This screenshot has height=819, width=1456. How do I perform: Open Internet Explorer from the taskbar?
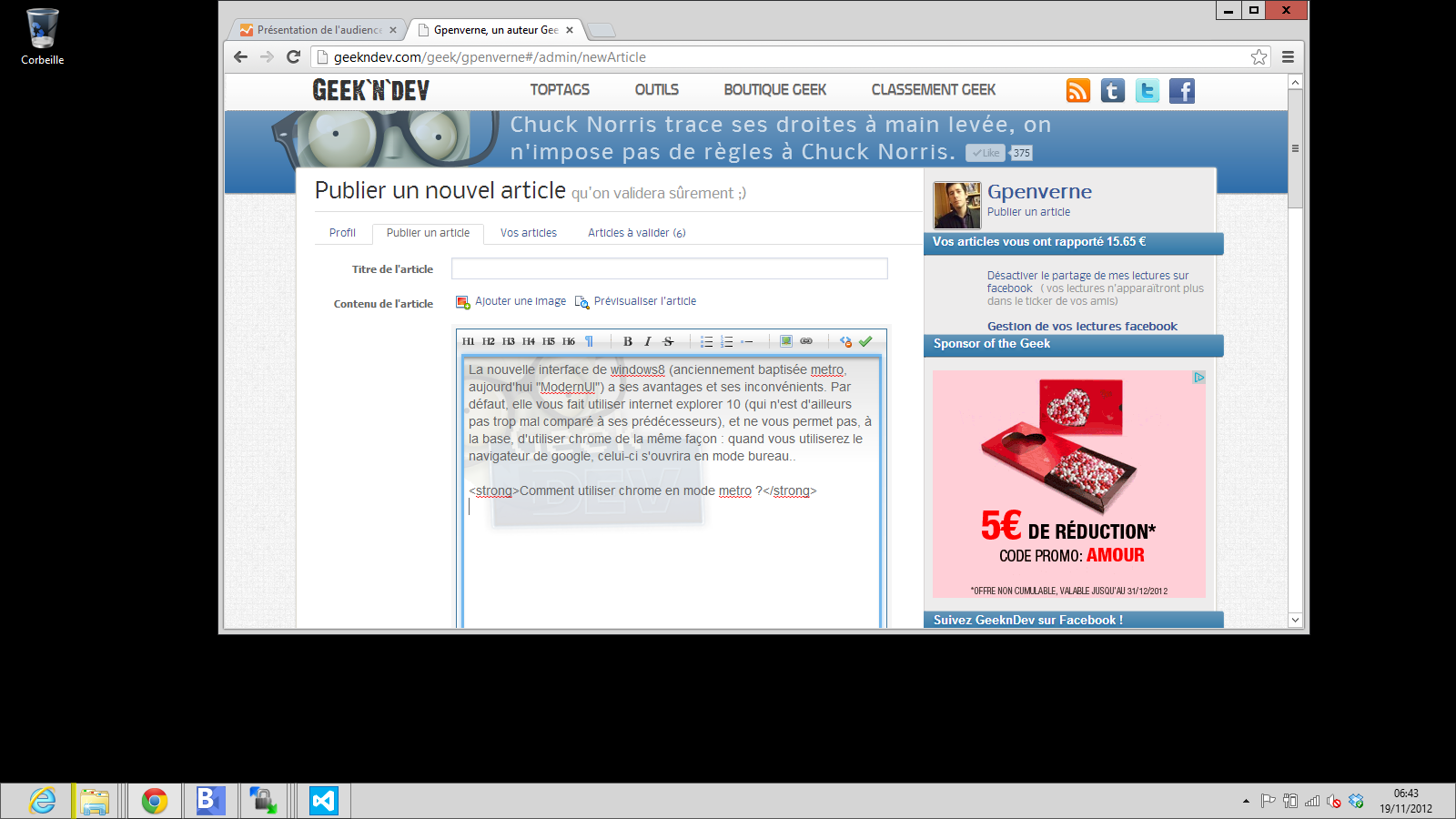click(42, 801)
